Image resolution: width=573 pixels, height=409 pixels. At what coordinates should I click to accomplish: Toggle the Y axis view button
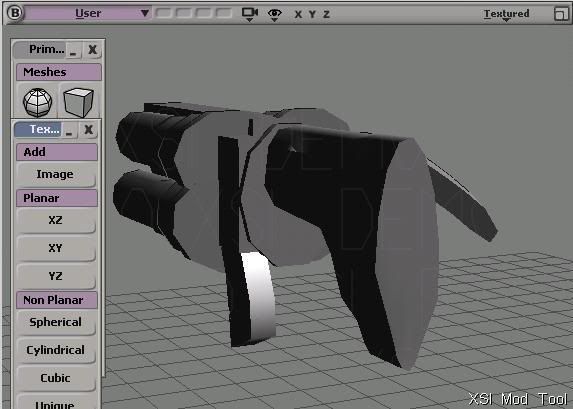312,14
